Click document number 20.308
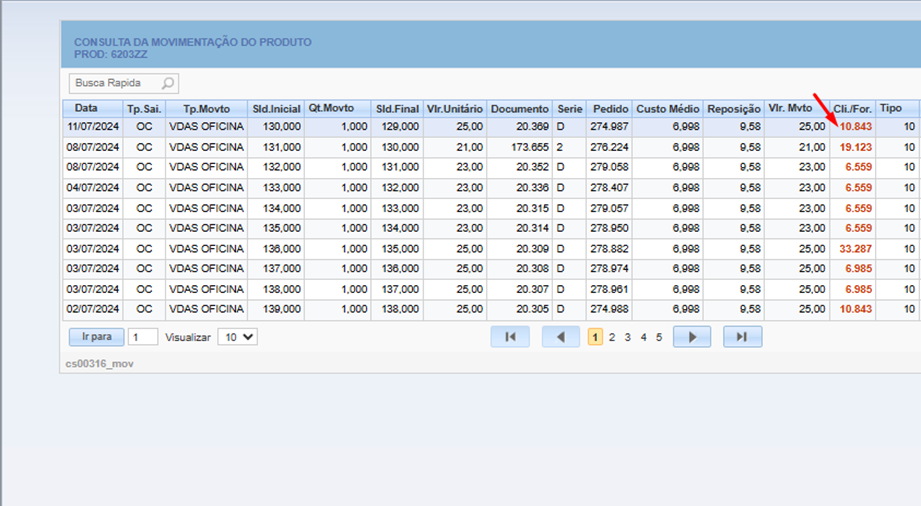 (x=532, y=269)
